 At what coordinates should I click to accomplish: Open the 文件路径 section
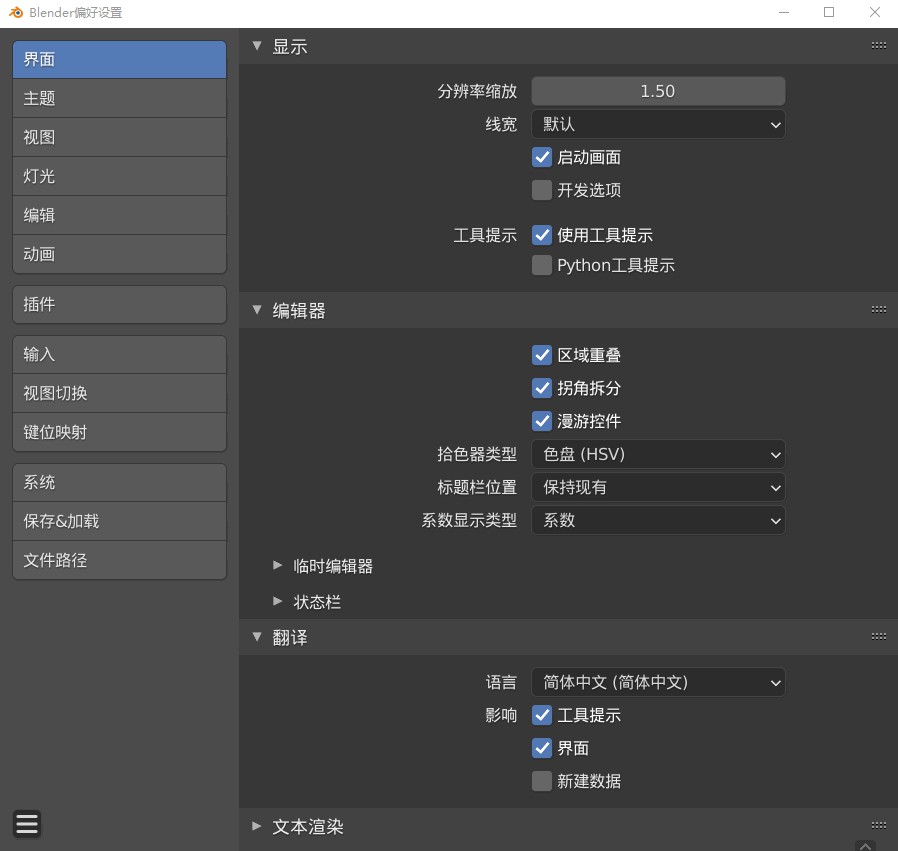(120, 561)
